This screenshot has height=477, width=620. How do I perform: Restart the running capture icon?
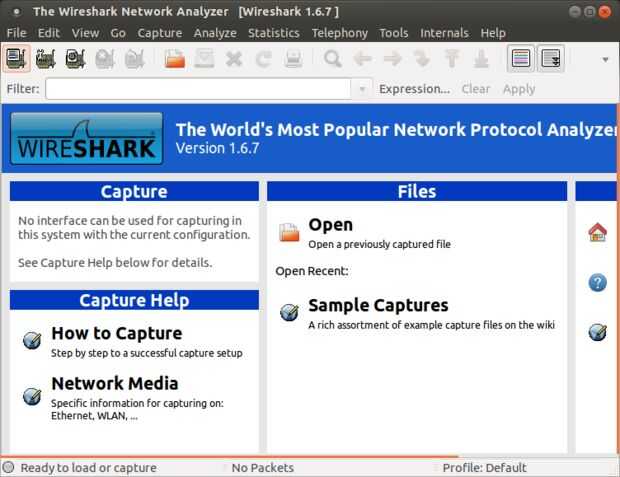134,59
